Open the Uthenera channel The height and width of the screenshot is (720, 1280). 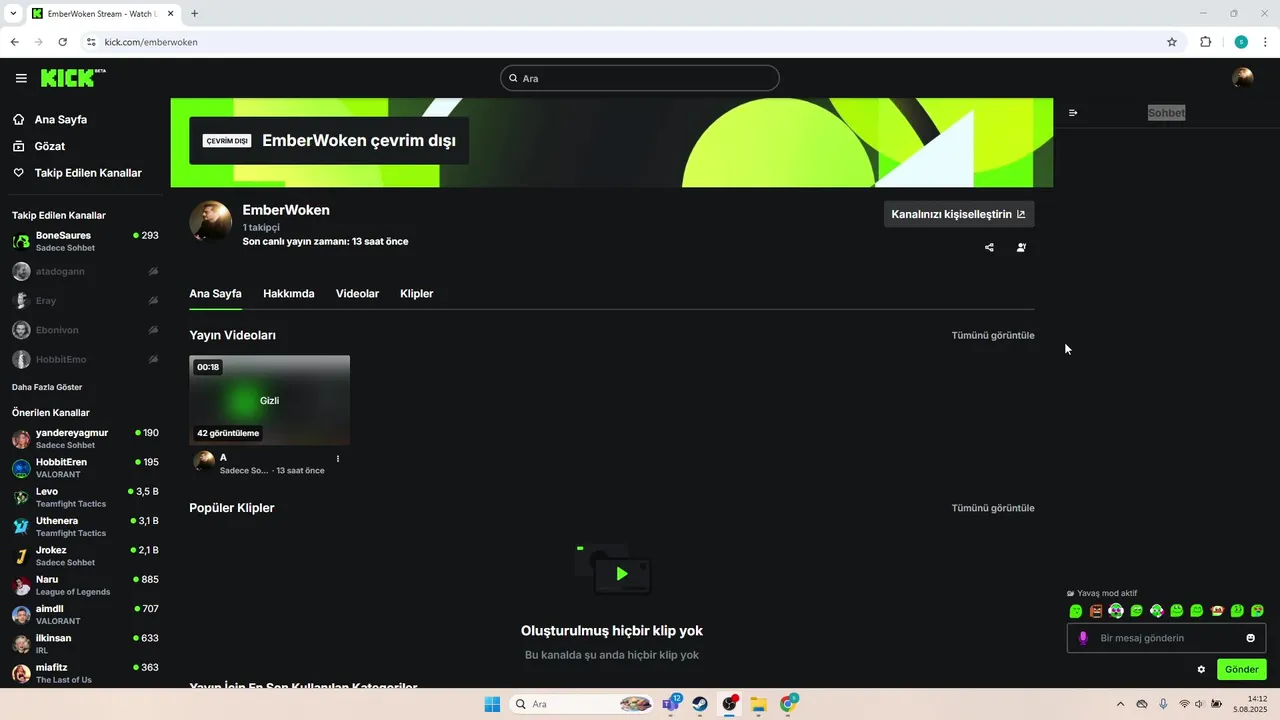85,527
